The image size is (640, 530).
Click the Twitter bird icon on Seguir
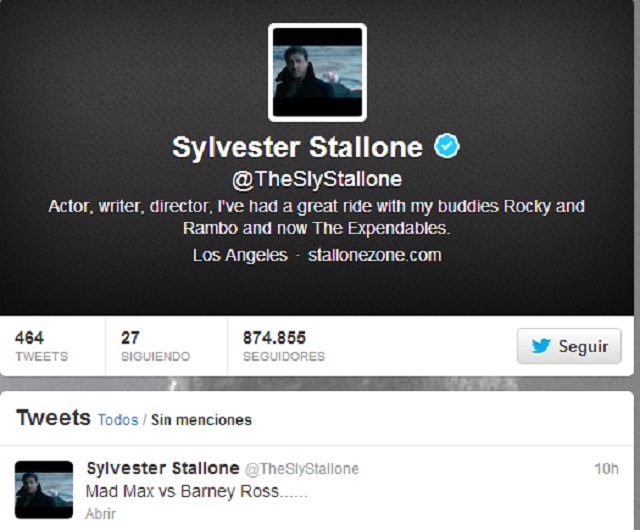[x=541, y=346]
